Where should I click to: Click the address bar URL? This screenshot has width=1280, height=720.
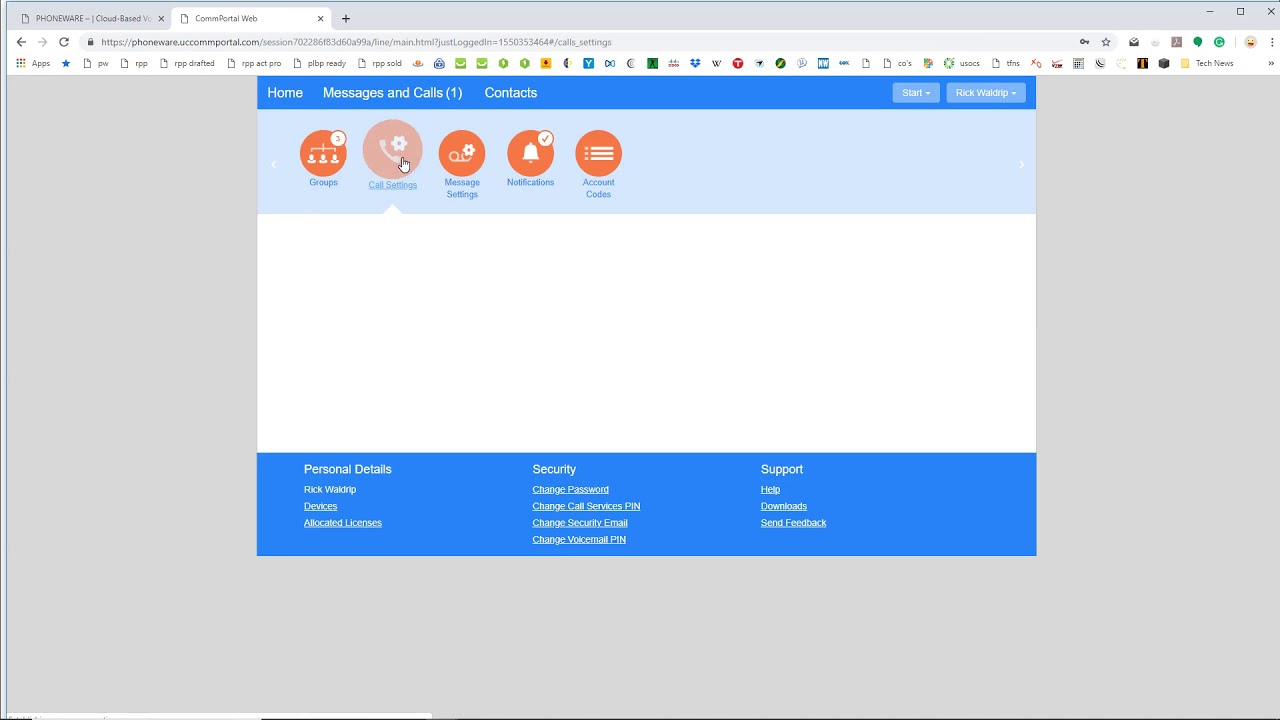tap(356, 42)
